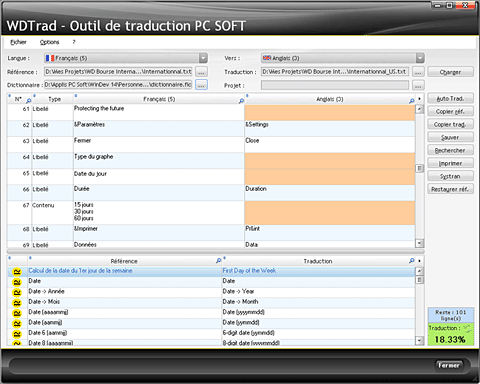Image resolution: width=480 pixels, height=384 pixels.
Task: Minimize the WDTrad window
Action: pos(438,5)
